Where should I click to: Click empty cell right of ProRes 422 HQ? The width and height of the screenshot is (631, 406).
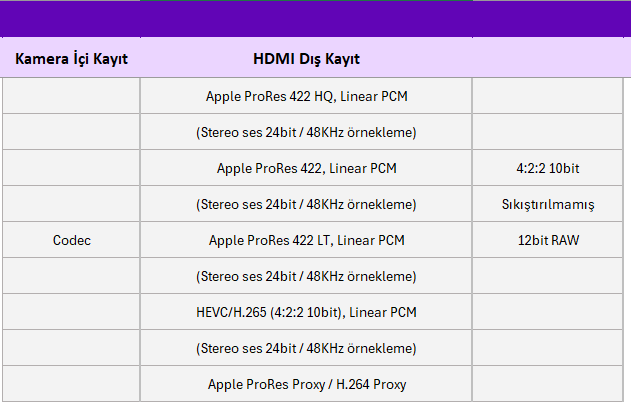tap(550, 97)
